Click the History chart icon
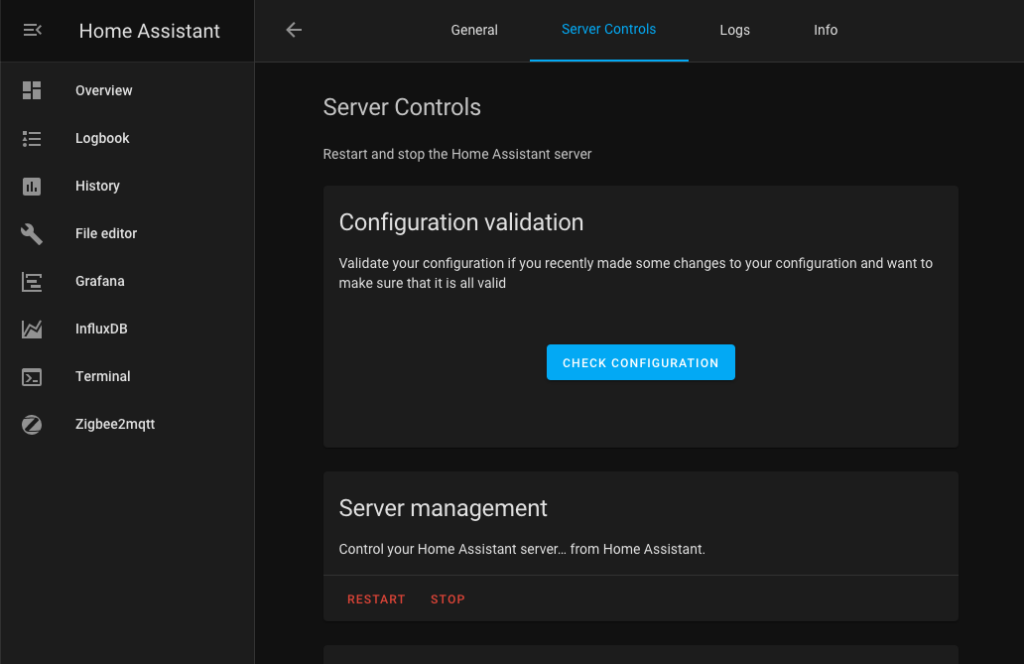Viewport: 1024px width, 664px height. tap(31, 186)
